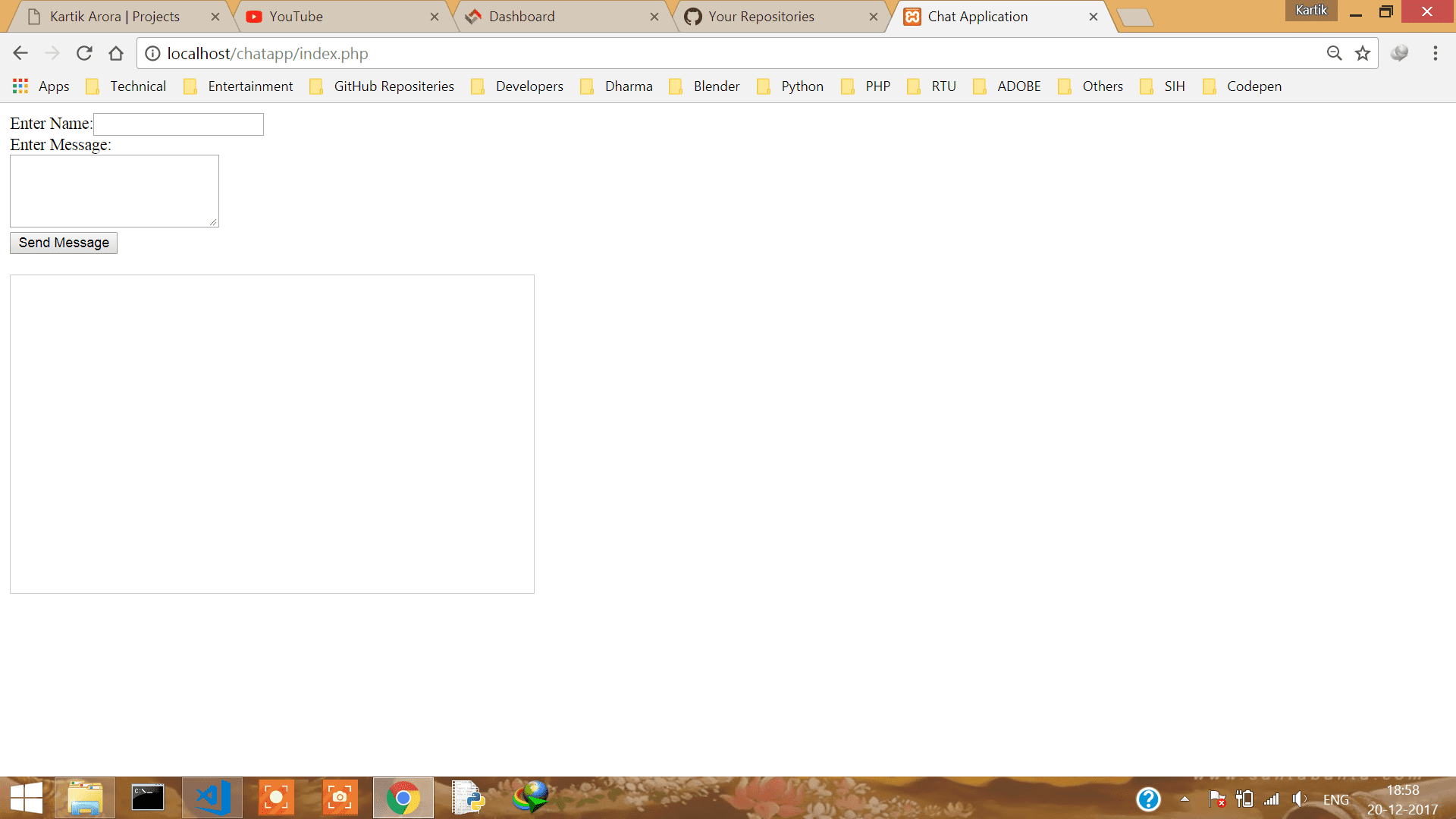Open the Developers bookmarks folder
Viewport: 1456px width, 819px height.
tap(517, 86)
